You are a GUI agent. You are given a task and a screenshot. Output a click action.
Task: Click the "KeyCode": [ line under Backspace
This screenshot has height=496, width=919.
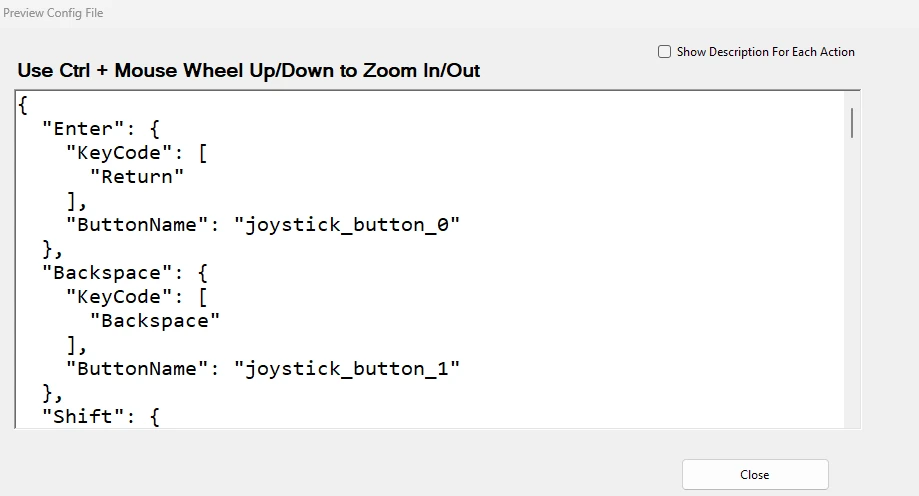point(136,297)
